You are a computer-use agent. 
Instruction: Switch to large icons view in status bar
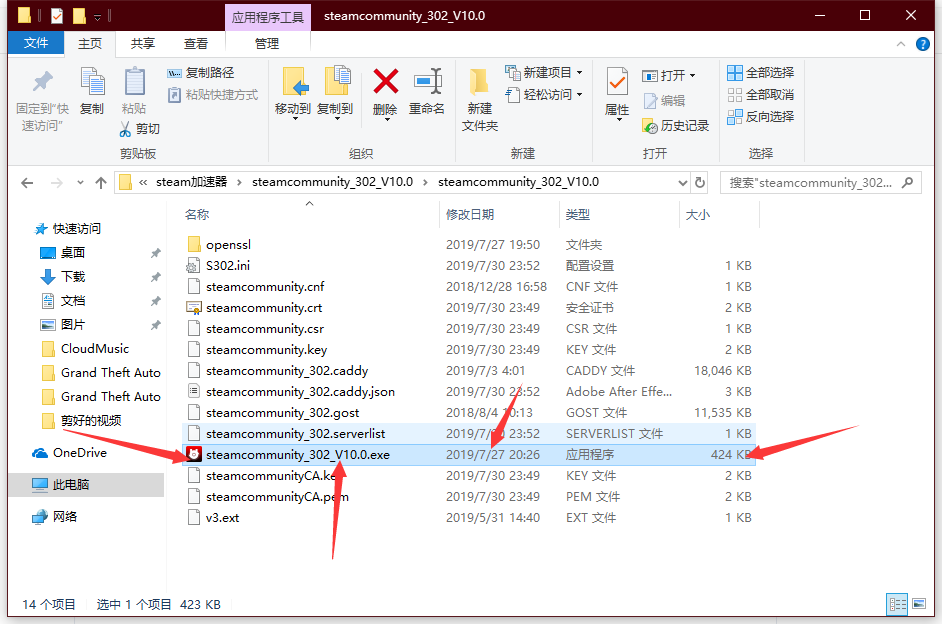919,604
